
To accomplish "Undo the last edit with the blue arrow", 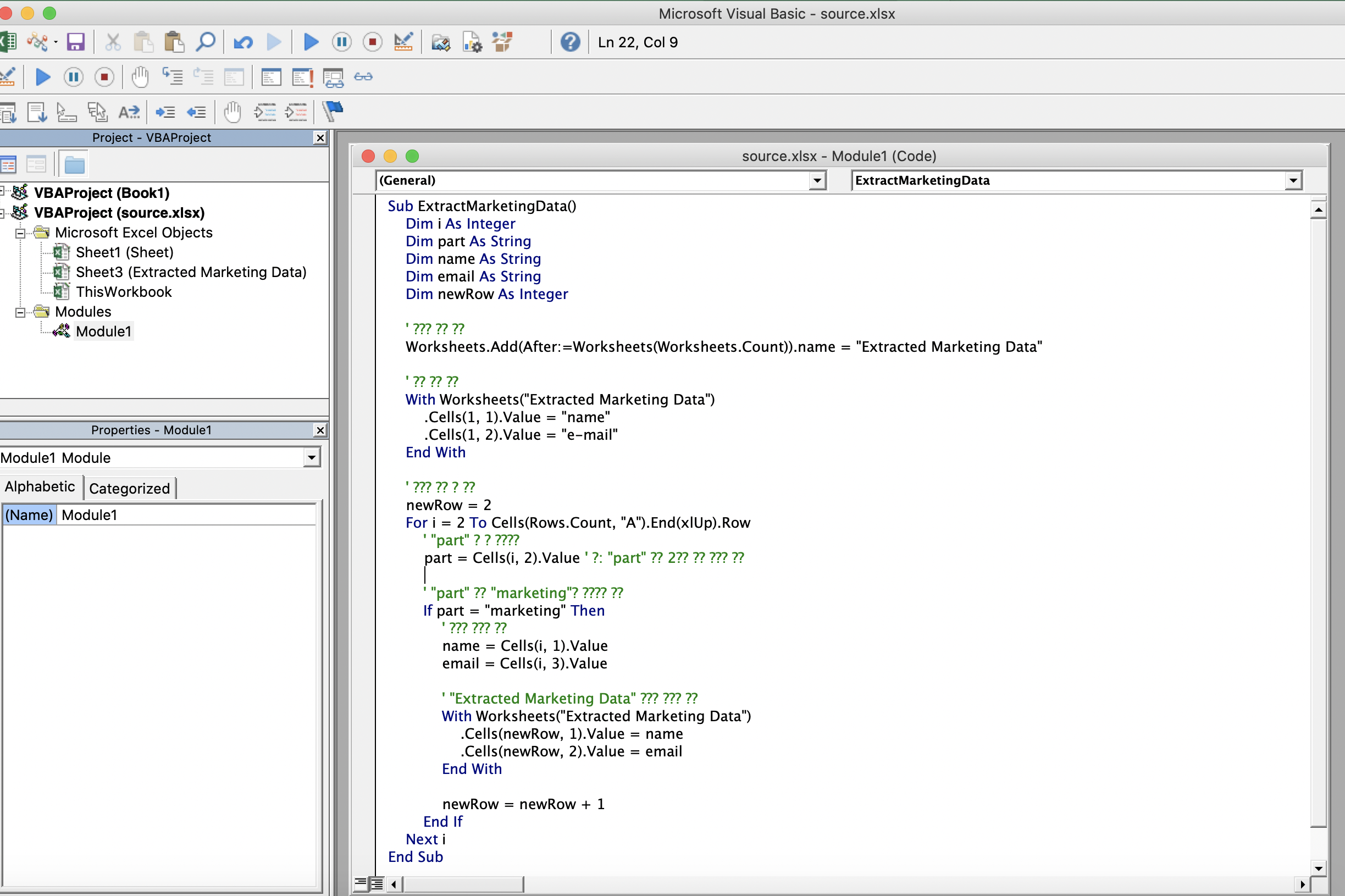I will 243,42.
